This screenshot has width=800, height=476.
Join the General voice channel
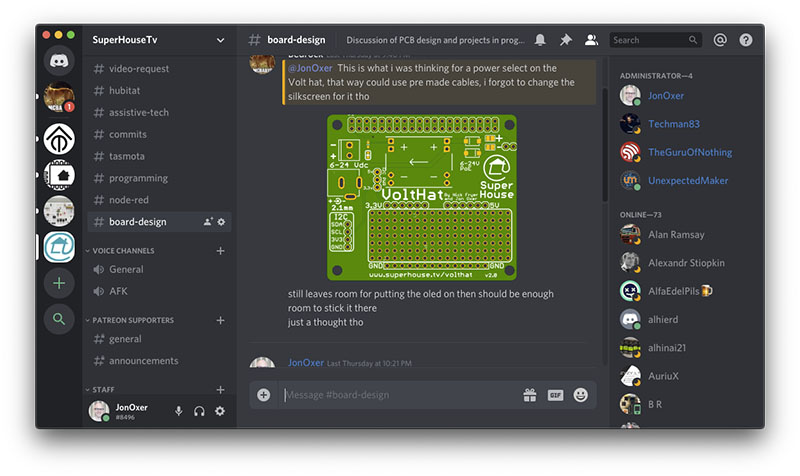click(159, 270)
